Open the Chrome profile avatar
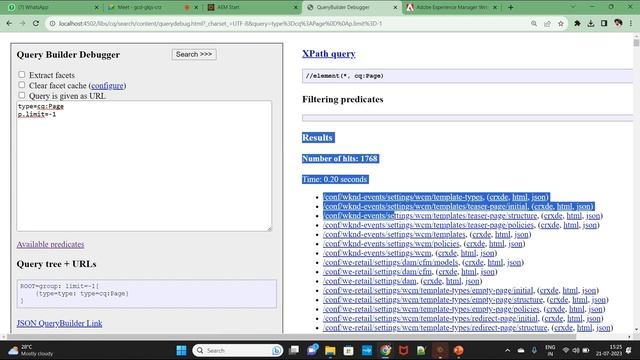The image size is (640, 360). (618, 24)
